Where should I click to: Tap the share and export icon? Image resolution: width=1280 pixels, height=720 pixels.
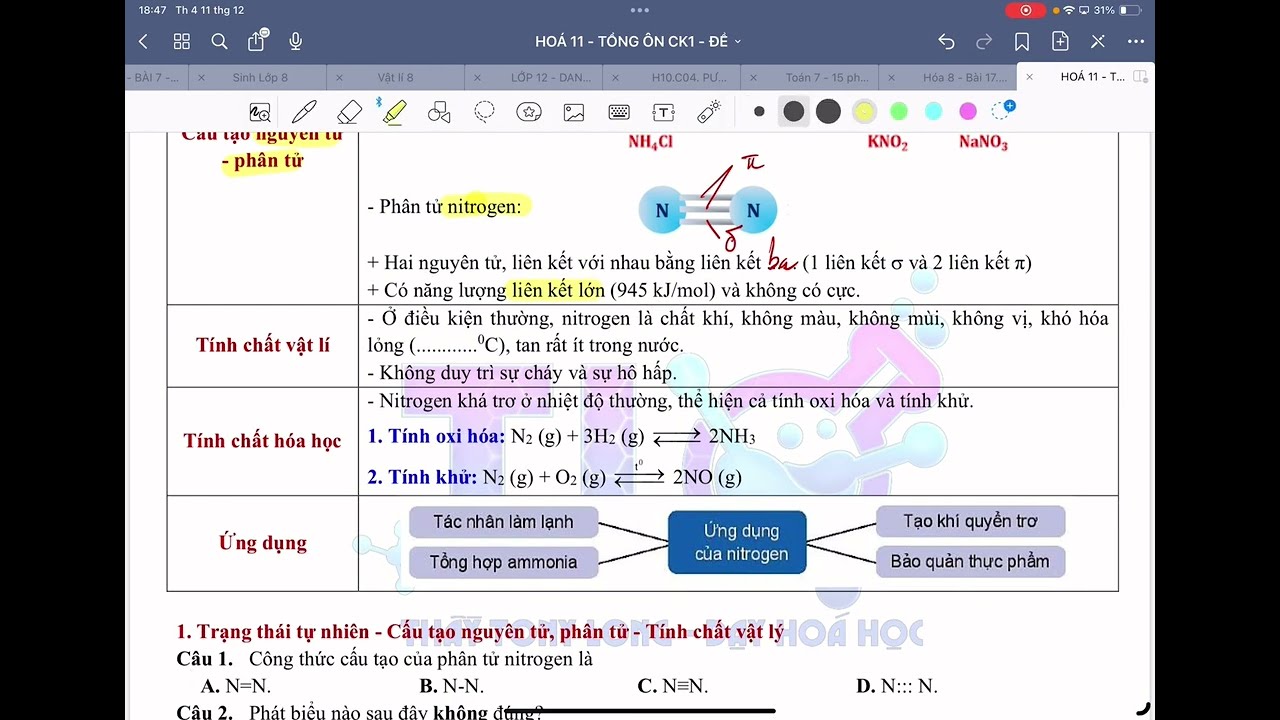point(257,40)
